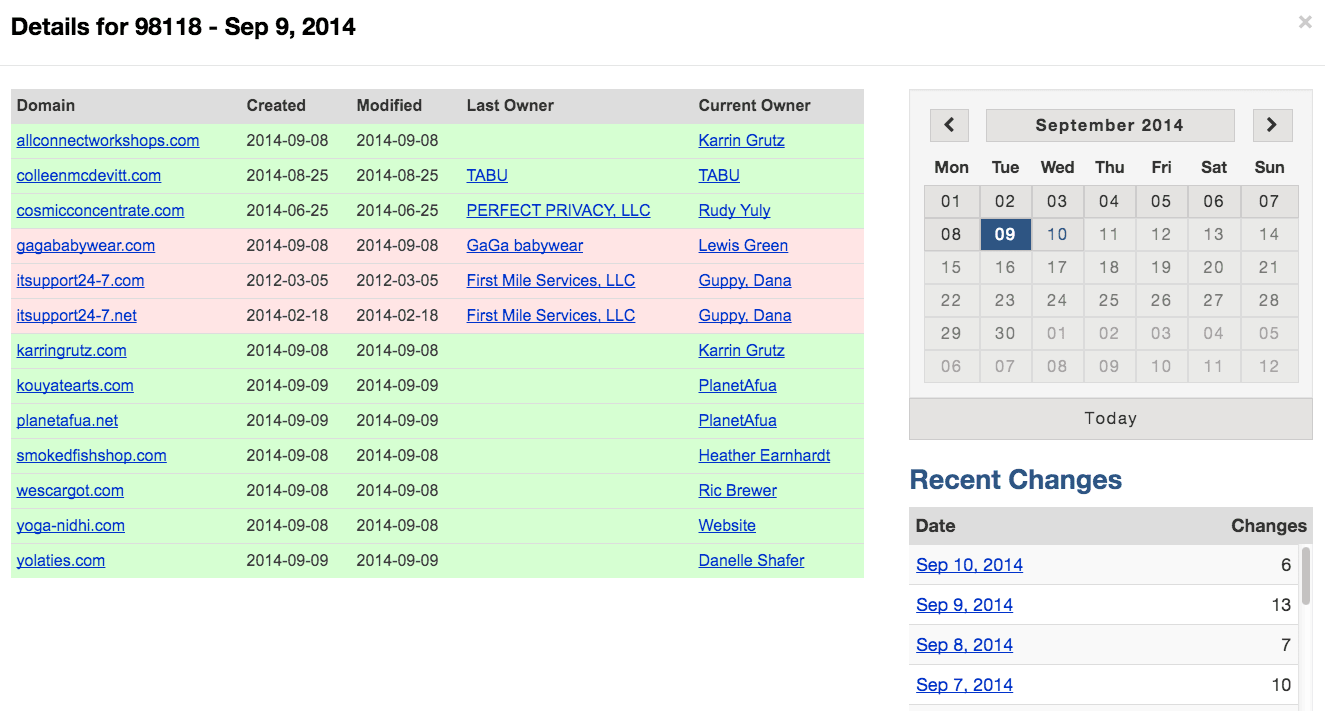Click the Last Owner column header
The height and width of the screenshot is (711, 1325).
coord(510,105)
